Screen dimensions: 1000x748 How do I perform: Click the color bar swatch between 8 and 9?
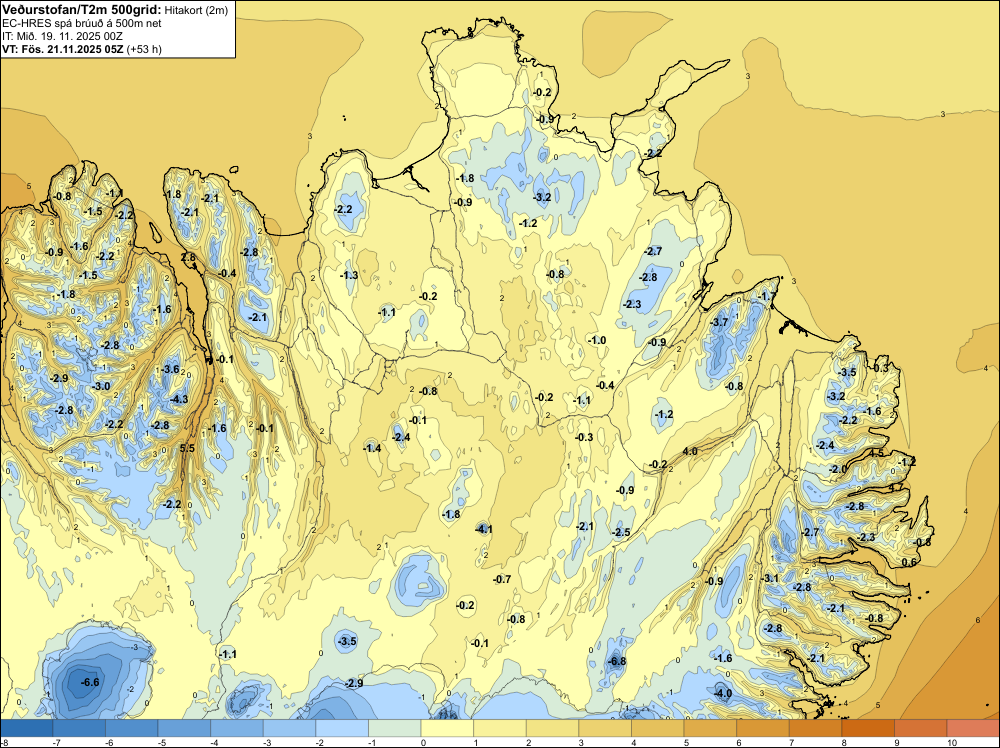pyautogui.click(x=869, y=728)
